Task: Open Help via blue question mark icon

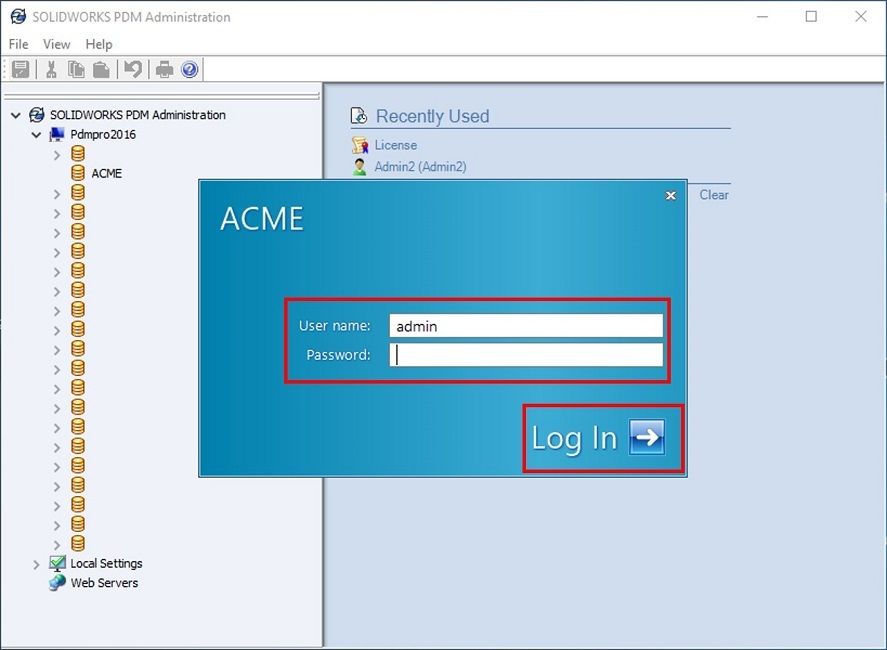Action: (189, 69)
